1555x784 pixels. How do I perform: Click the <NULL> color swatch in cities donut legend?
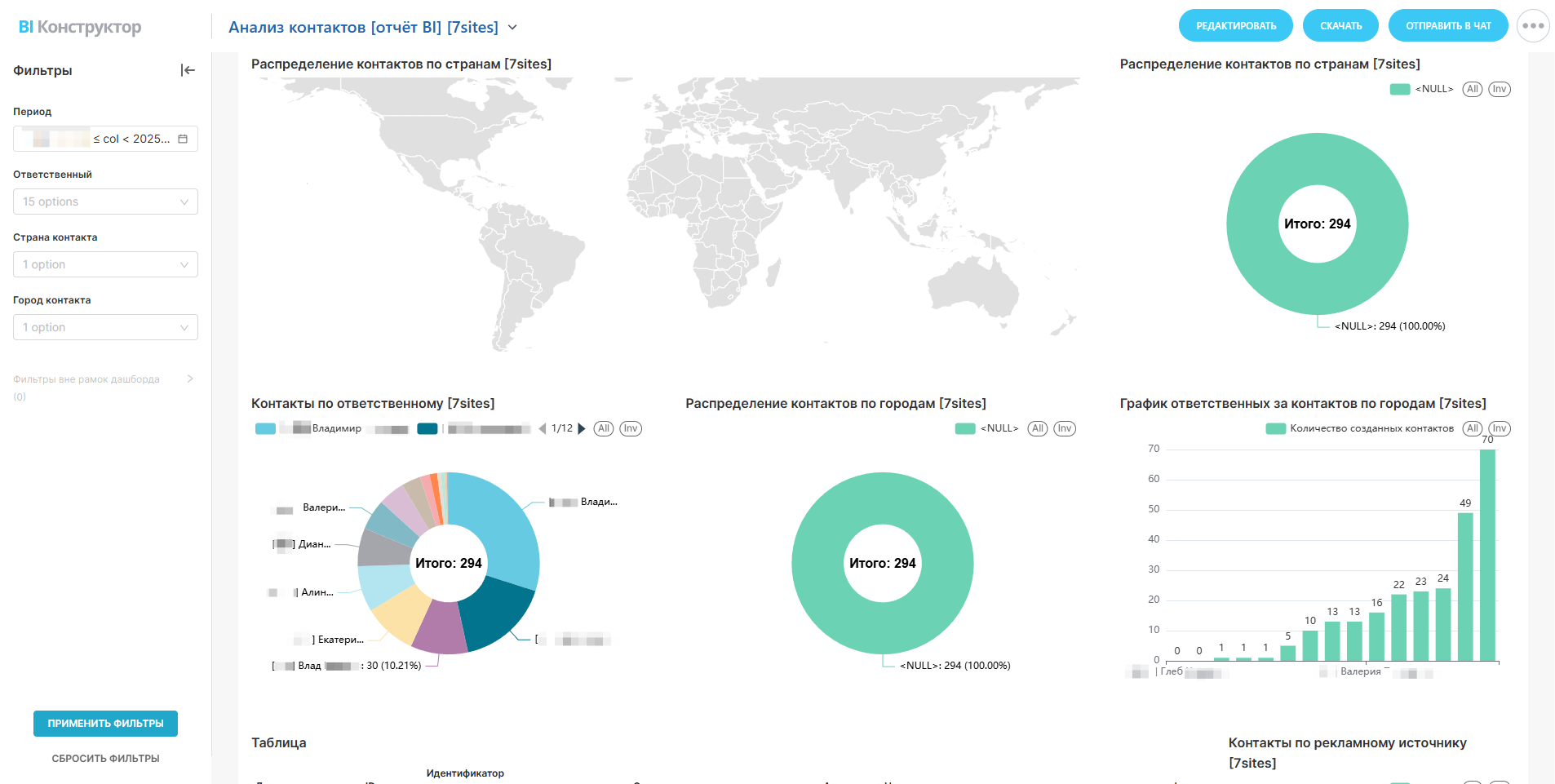[965, 428]
